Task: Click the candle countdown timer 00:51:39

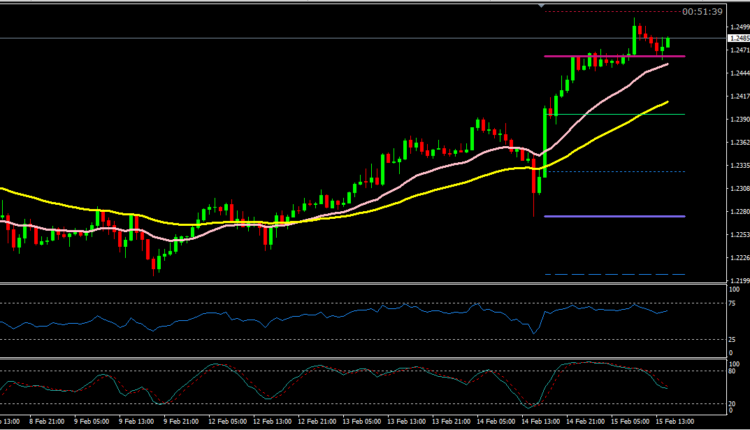Action: pos(702,12)
